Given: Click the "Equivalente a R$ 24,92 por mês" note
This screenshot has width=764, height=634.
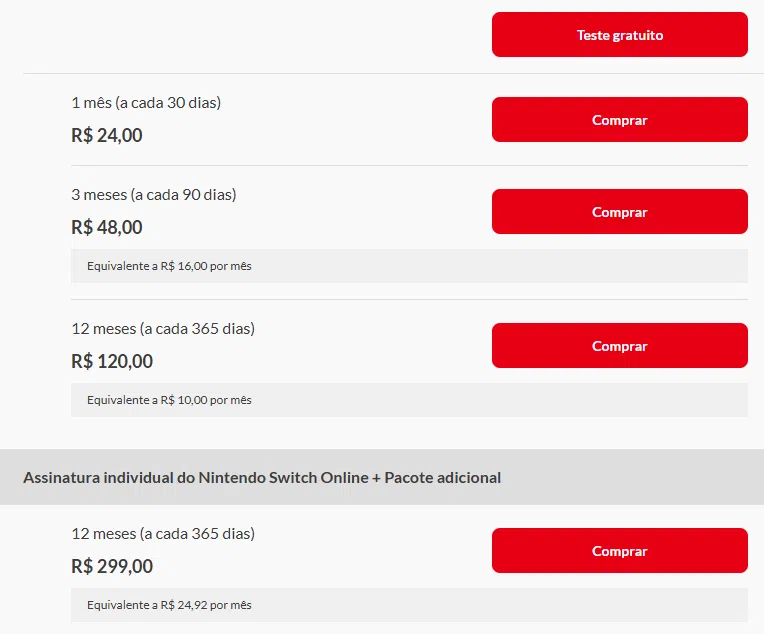Looking at the screenshot, I should (169, 605).
